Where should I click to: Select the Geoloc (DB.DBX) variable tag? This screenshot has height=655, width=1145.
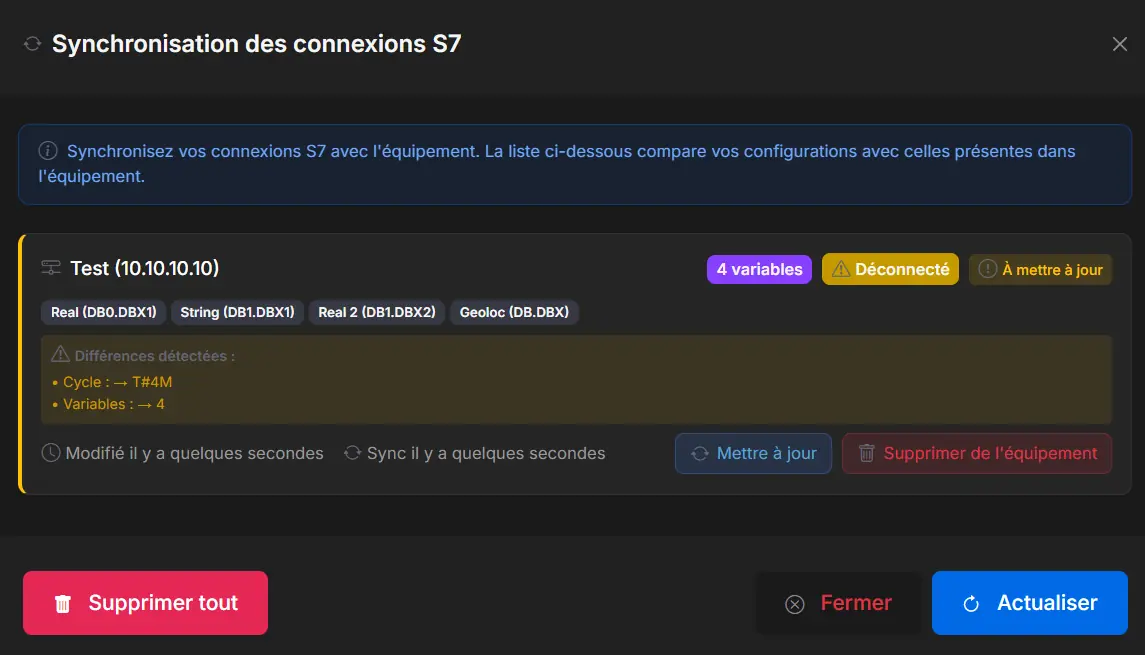coord(515,312)
